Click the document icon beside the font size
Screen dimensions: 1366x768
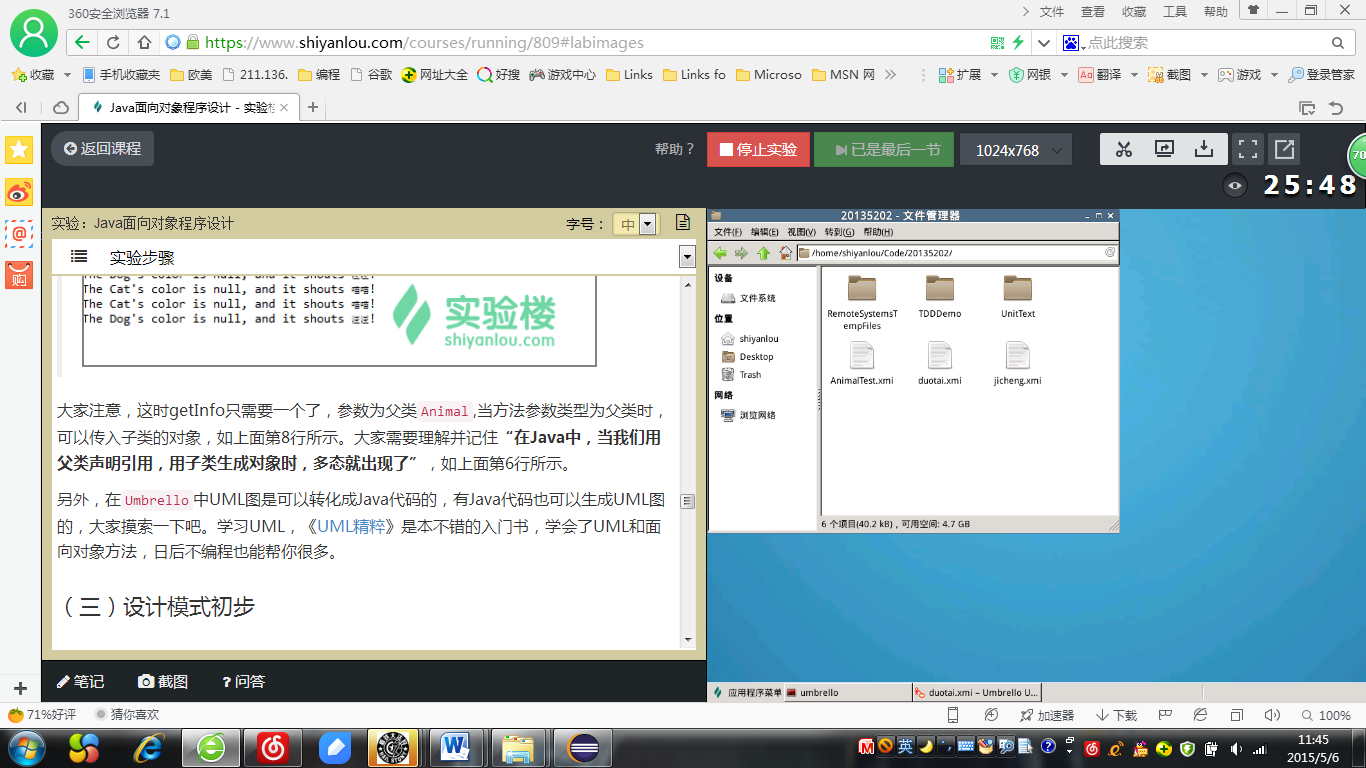tap(683, 223)
